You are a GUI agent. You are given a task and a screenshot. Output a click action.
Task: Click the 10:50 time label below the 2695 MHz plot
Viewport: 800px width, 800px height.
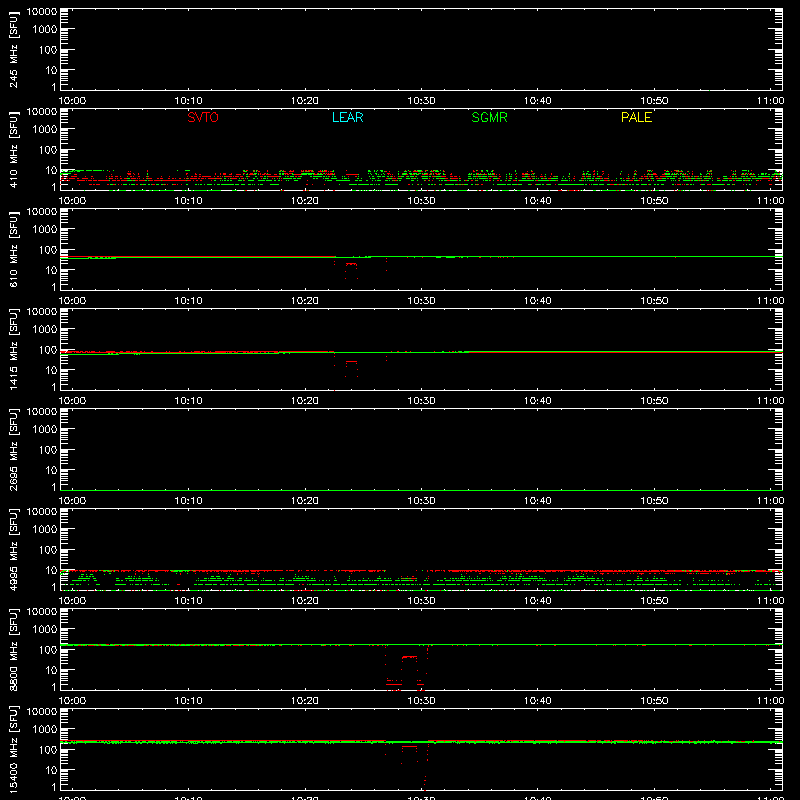click(x=654, y=501)
